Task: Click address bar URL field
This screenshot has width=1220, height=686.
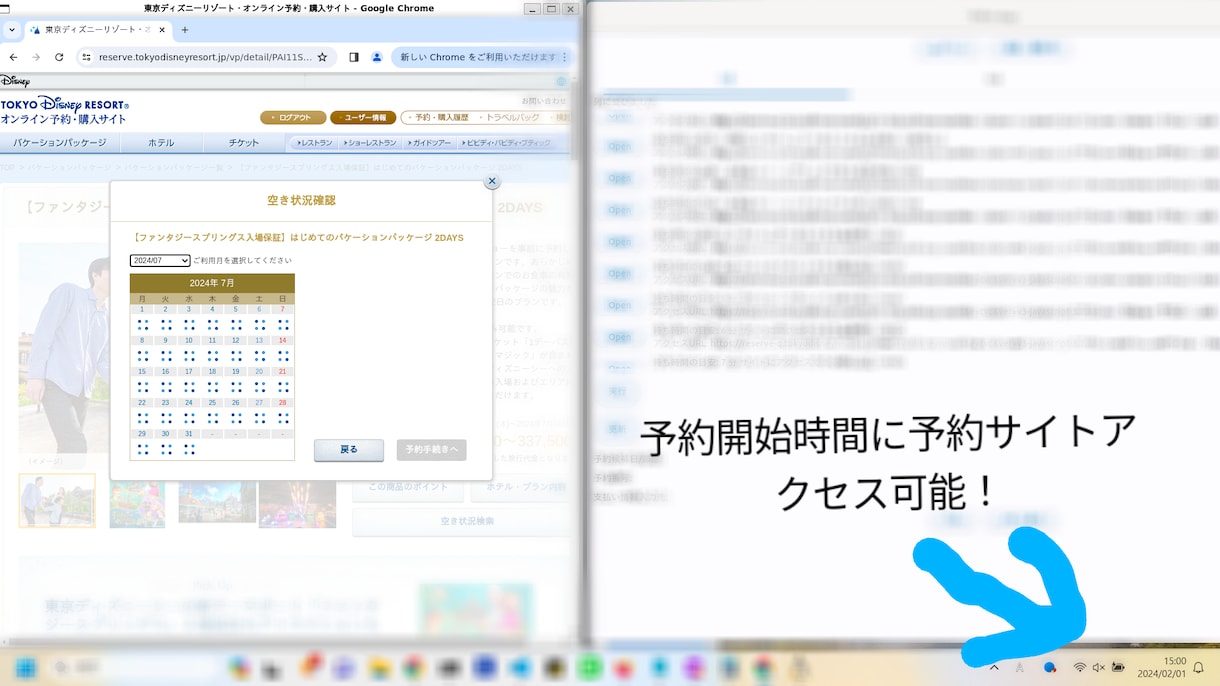Action: click(x=205, y=57)
